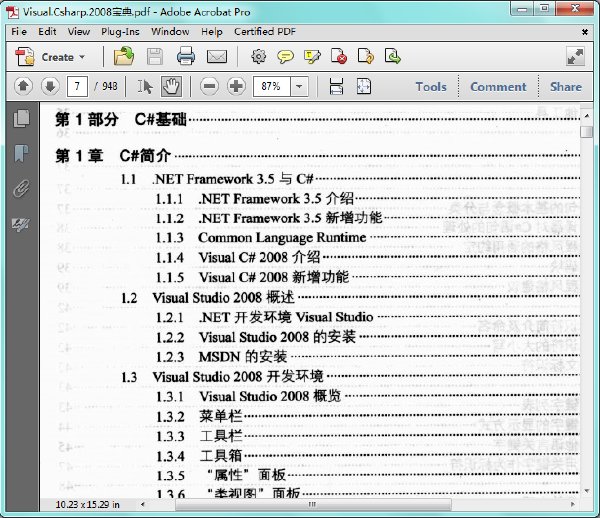Screen dimensions: 600x518
Task: Click the Create PDF icon
Action: [x=24, y=57]
